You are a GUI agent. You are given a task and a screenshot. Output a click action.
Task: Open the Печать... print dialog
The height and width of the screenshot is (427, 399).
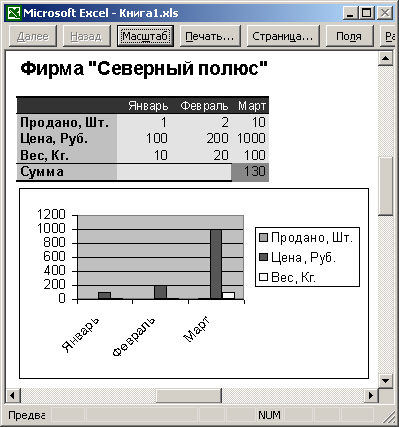coord(210,36)
